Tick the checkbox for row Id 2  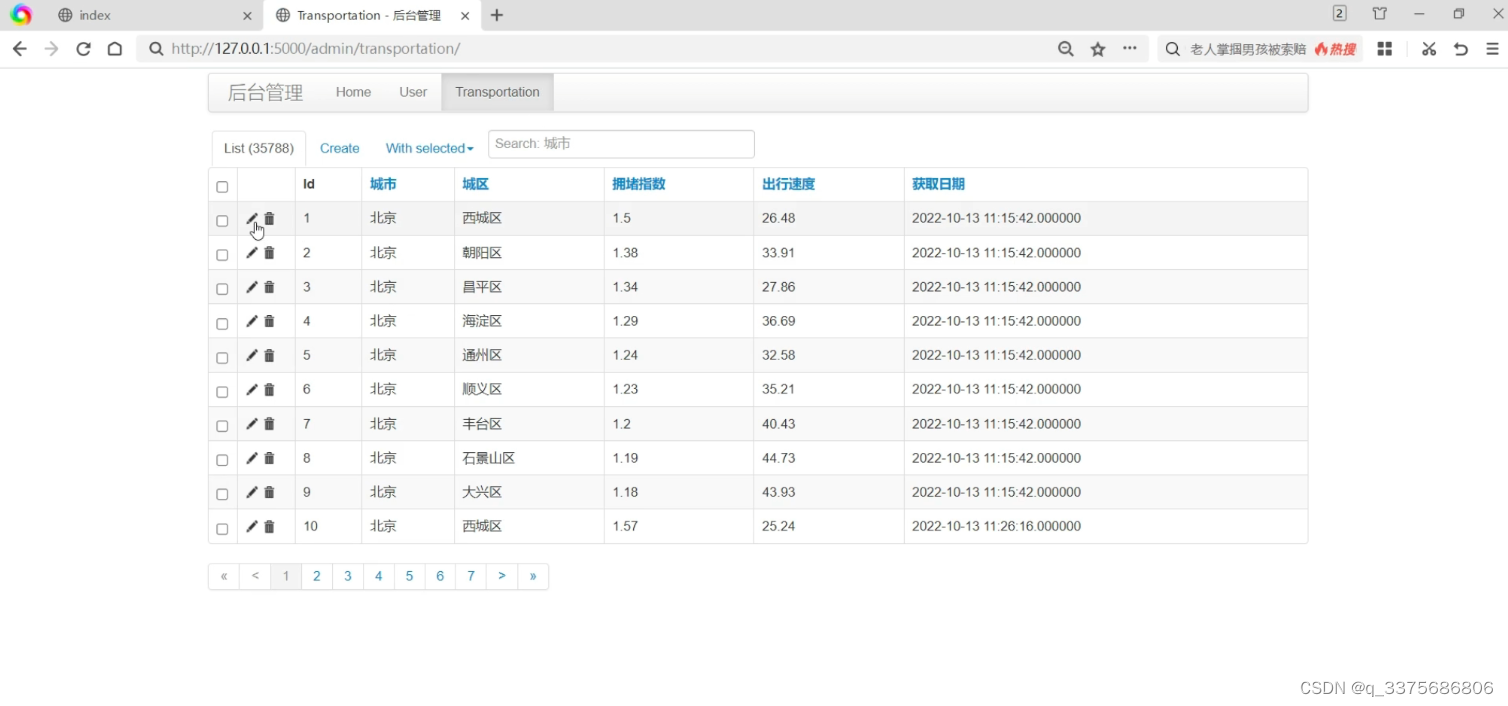pyautogui.click(x=222, y=254)
